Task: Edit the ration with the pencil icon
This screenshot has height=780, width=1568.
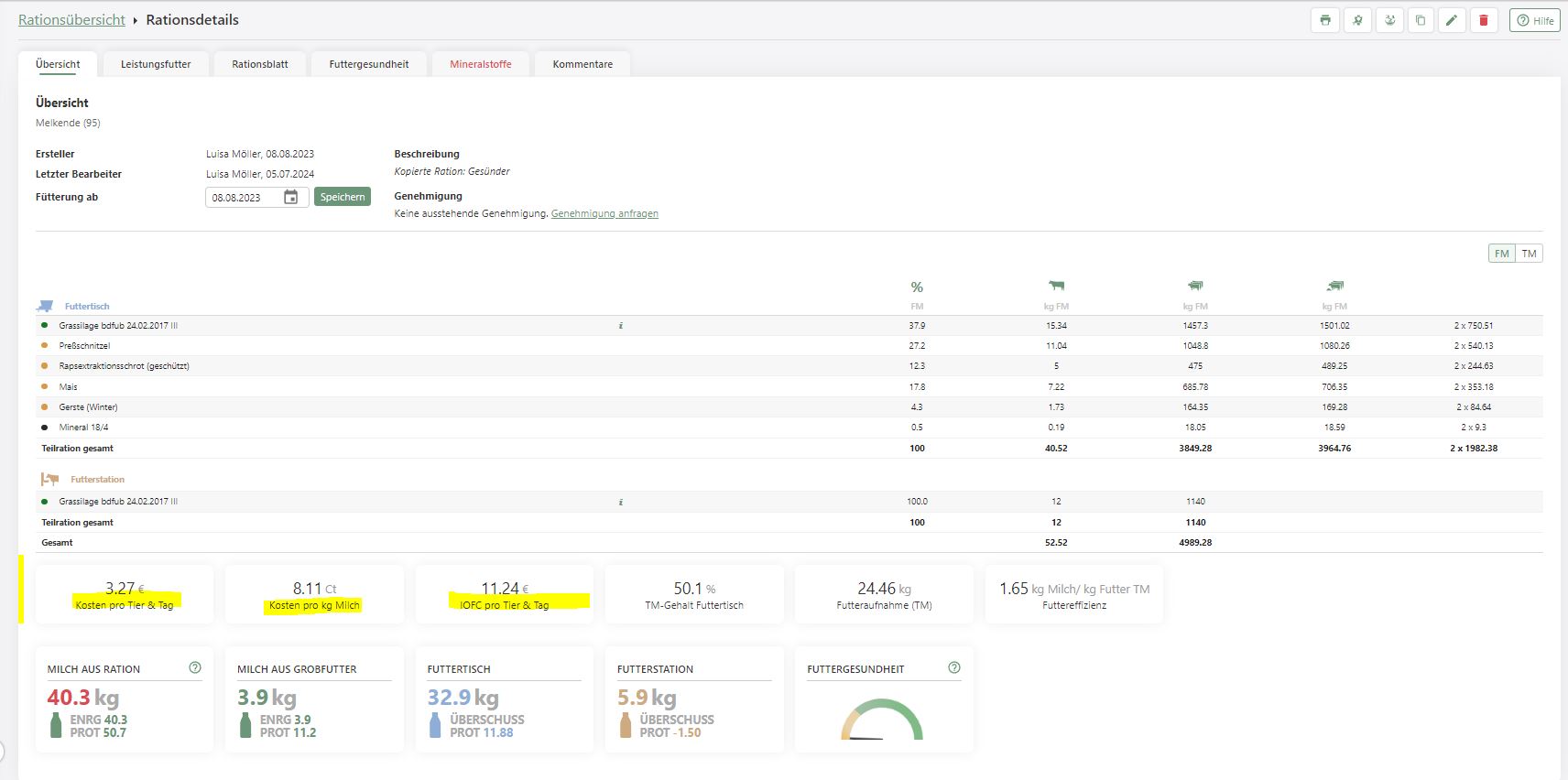Action: click(x=1452, y=20)
